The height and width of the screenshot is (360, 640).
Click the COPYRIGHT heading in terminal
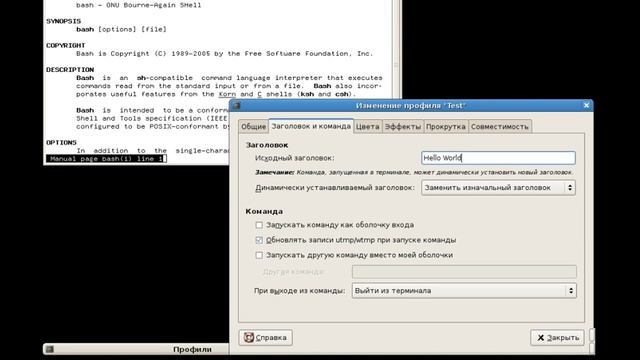click(66, 45)
